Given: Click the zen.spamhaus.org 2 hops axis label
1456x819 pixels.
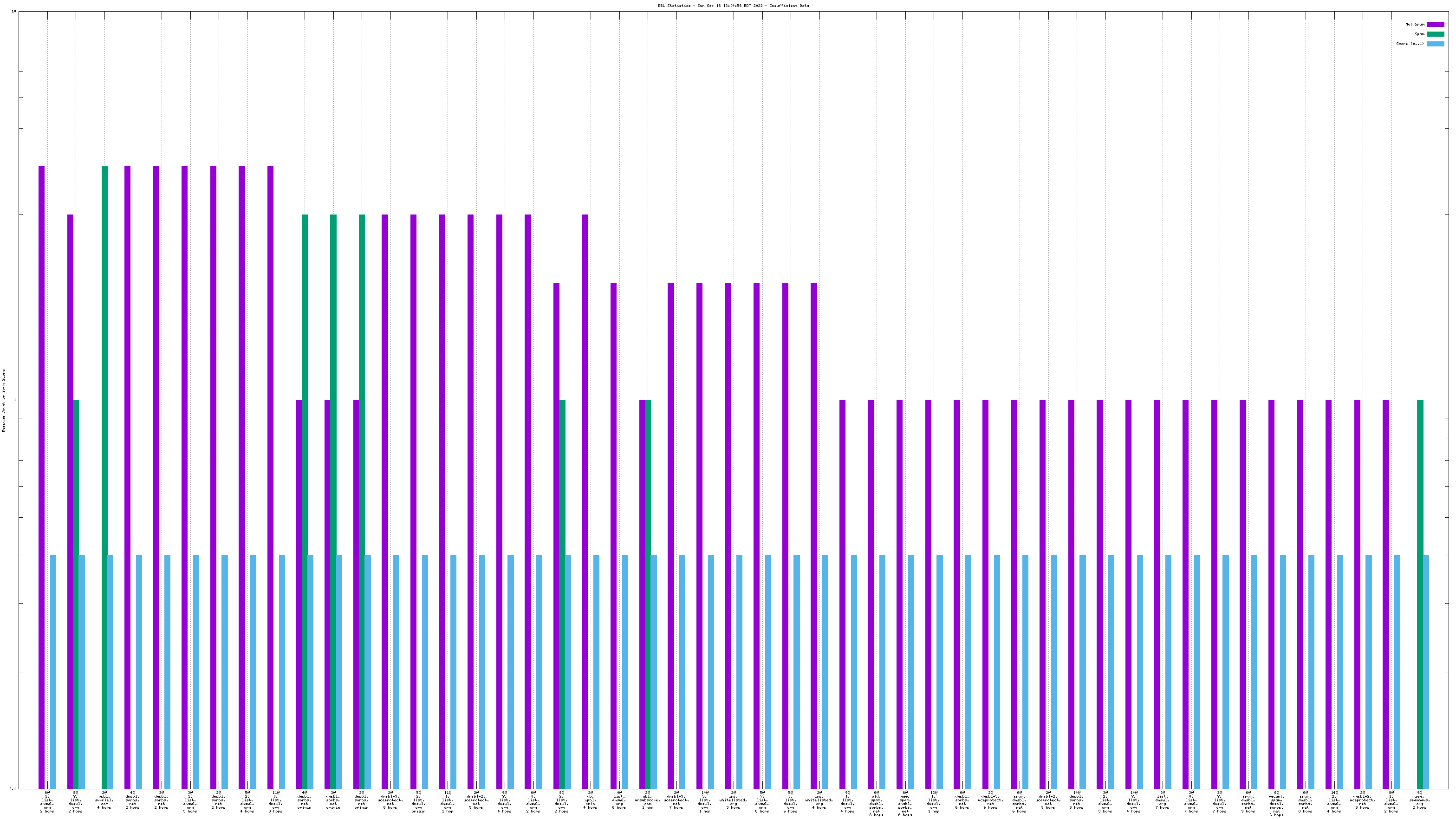Looking at the screenshot, I should 1419,800.
